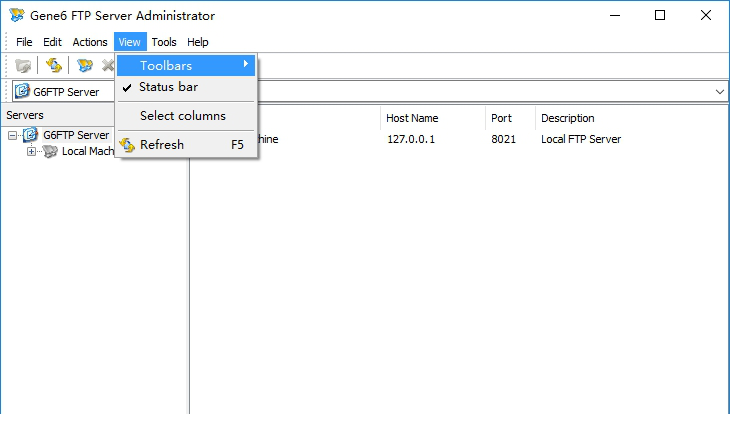Close the open View menu
Image resolution: width=730 pixels, height=430 pixels.
(x=130, y=42)
